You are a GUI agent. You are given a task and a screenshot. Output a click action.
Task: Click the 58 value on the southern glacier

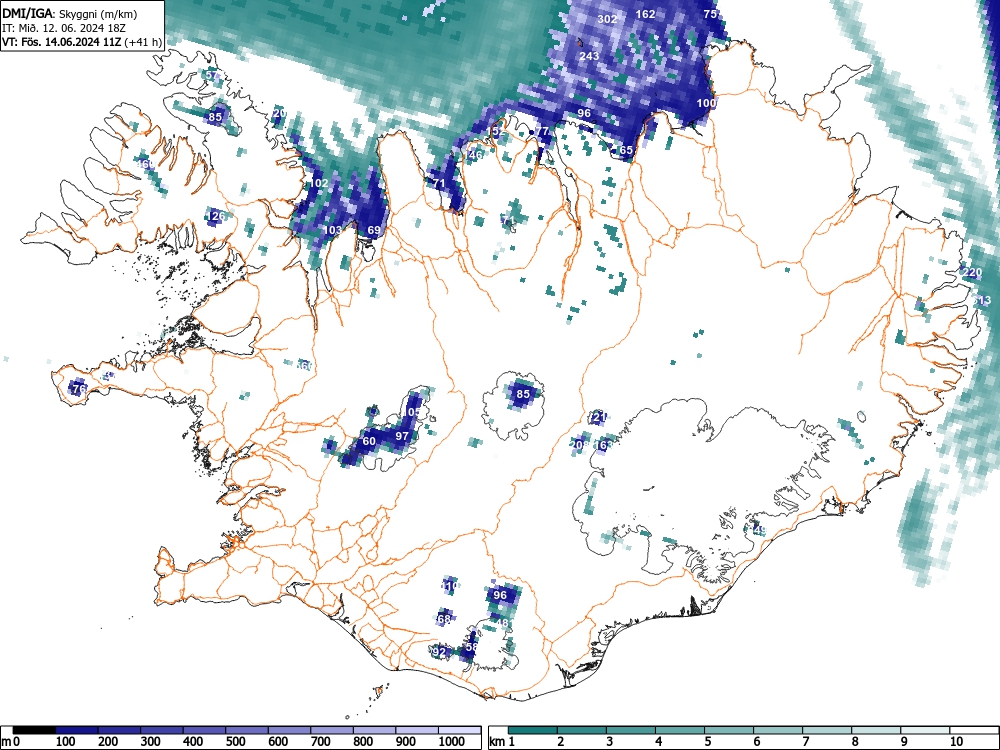pyautogui.click(x=471, y=647)
